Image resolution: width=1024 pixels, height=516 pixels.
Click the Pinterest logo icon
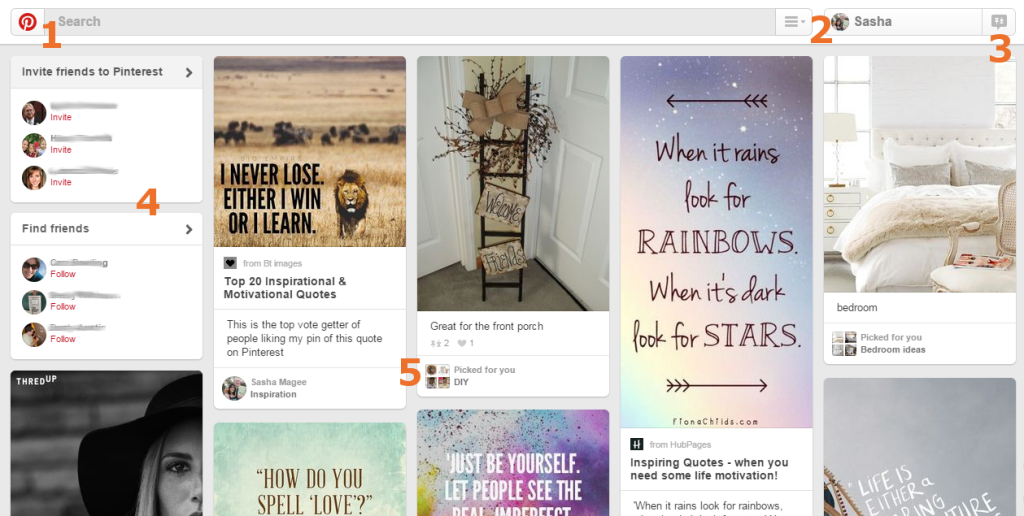click(x=27, y=22)
